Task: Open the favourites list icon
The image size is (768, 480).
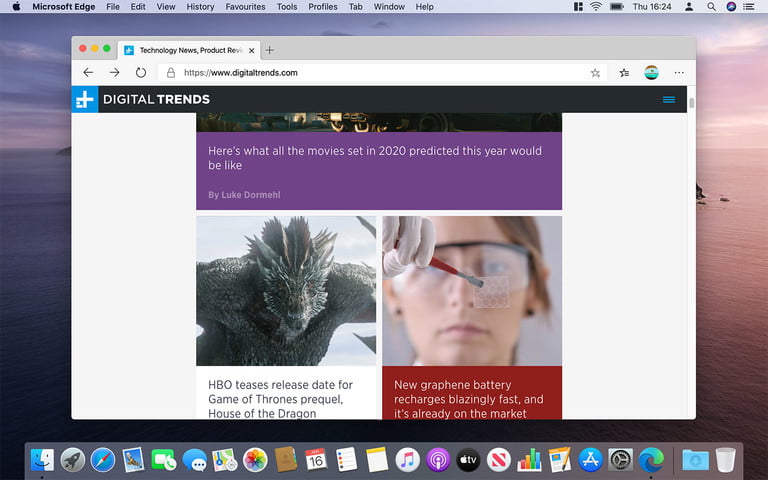Action: (624, 73)
